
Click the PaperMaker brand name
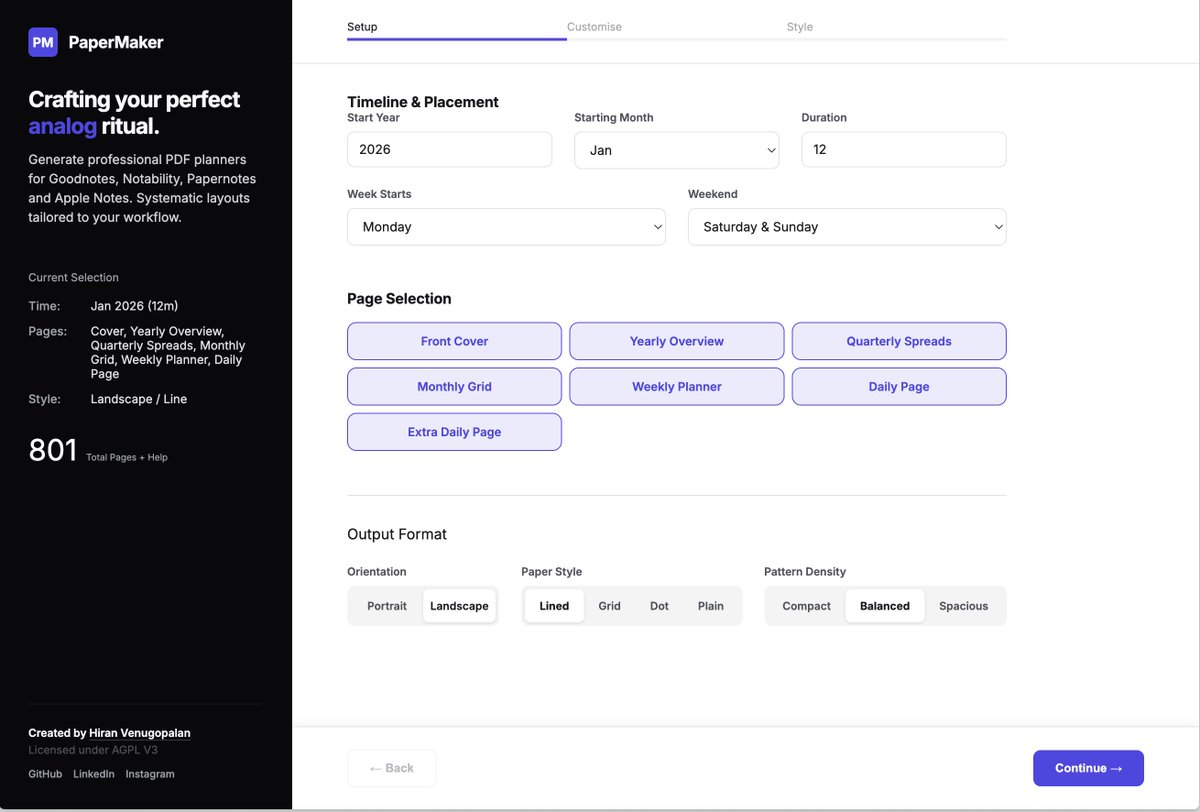click(116, 42)
